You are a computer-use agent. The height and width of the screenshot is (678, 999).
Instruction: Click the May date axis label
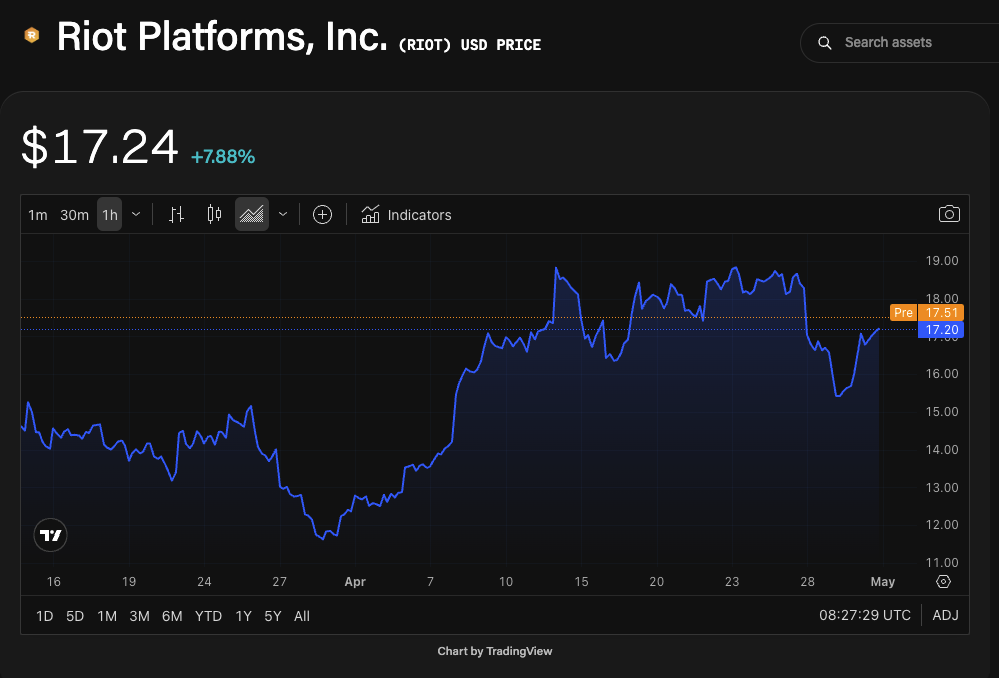tap(882, 582)
